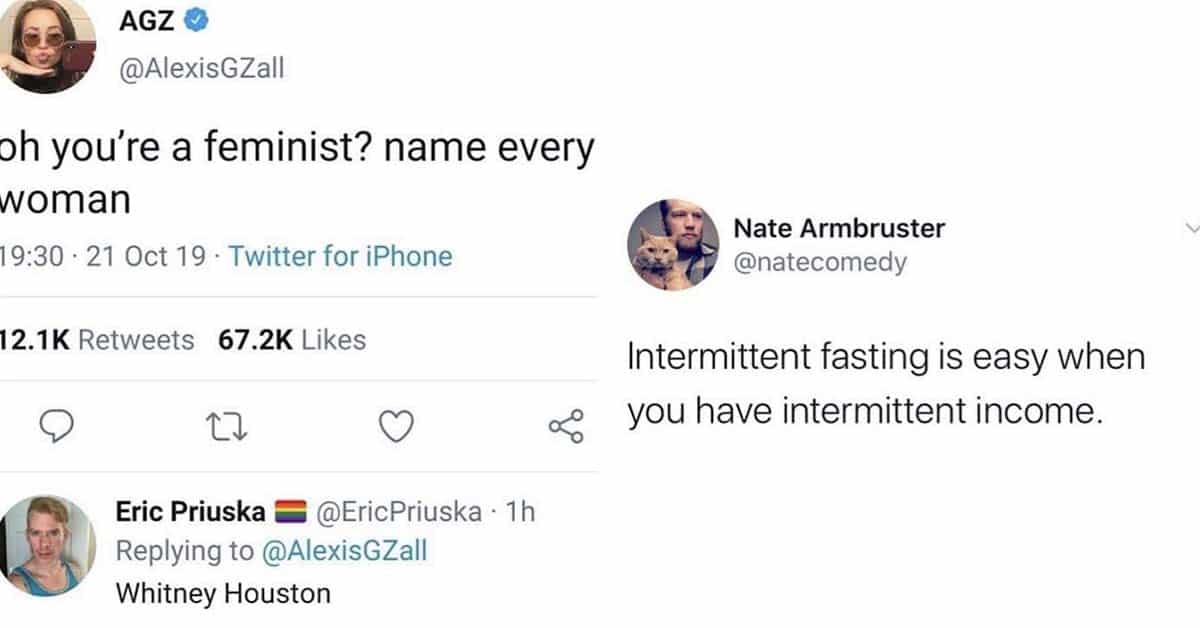
Task: Expand the chevron menu on Nate's tweet
Action: [1191, 229]
